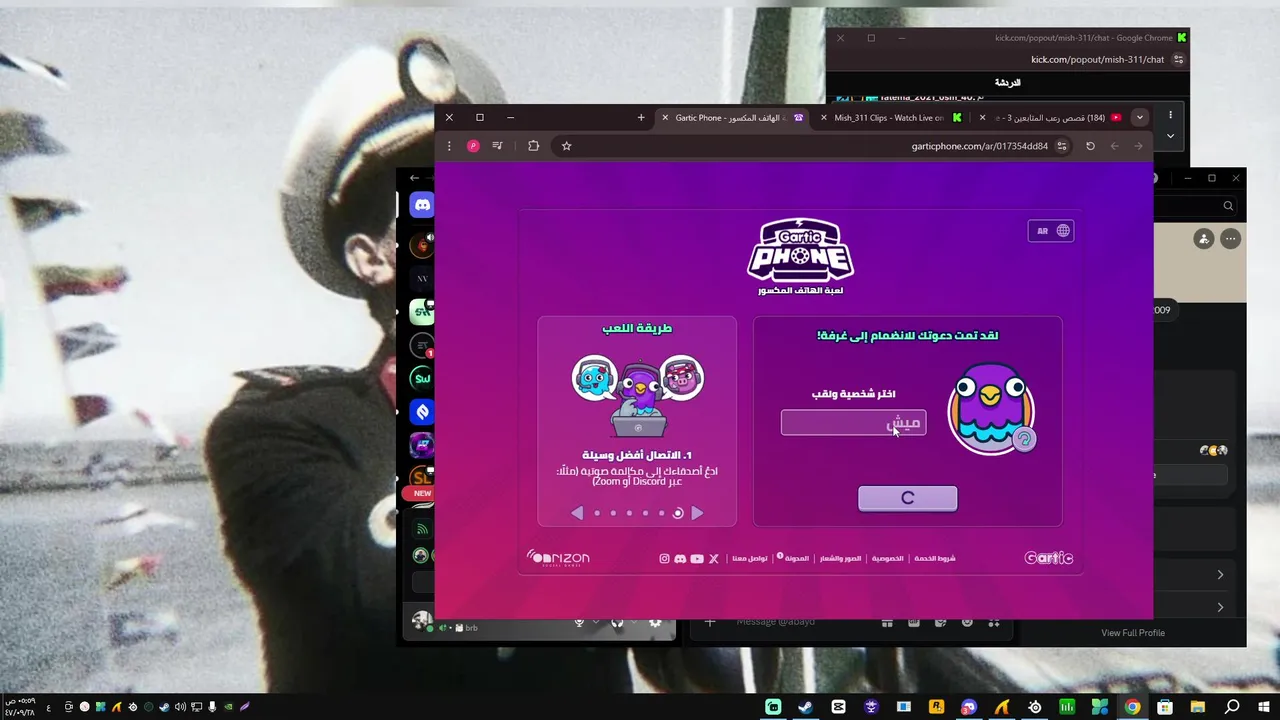Open Google Chrome from taskbar
Image resolution: width=1280 pixels, height=720 pixels.
[1132, 707]
